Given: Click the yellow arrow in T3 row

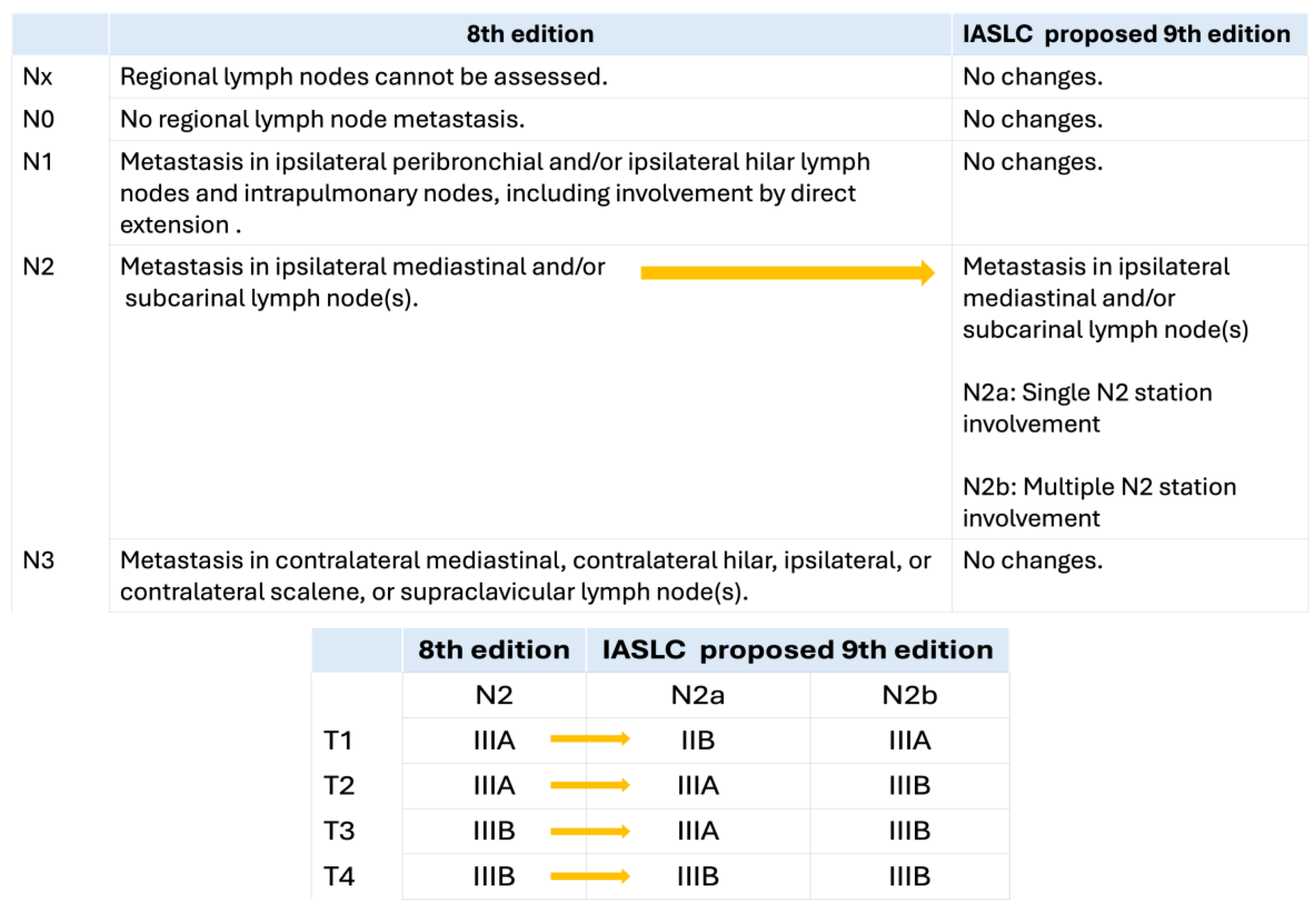Looking at the screenshot, I should (589, 831).
